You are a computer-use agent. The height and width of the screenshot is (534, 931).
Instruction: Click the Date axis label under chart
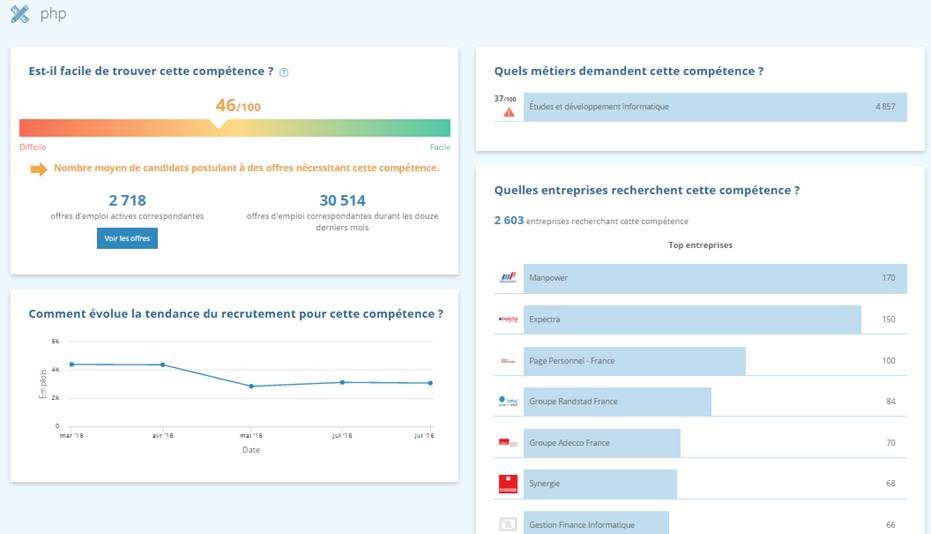251,450
